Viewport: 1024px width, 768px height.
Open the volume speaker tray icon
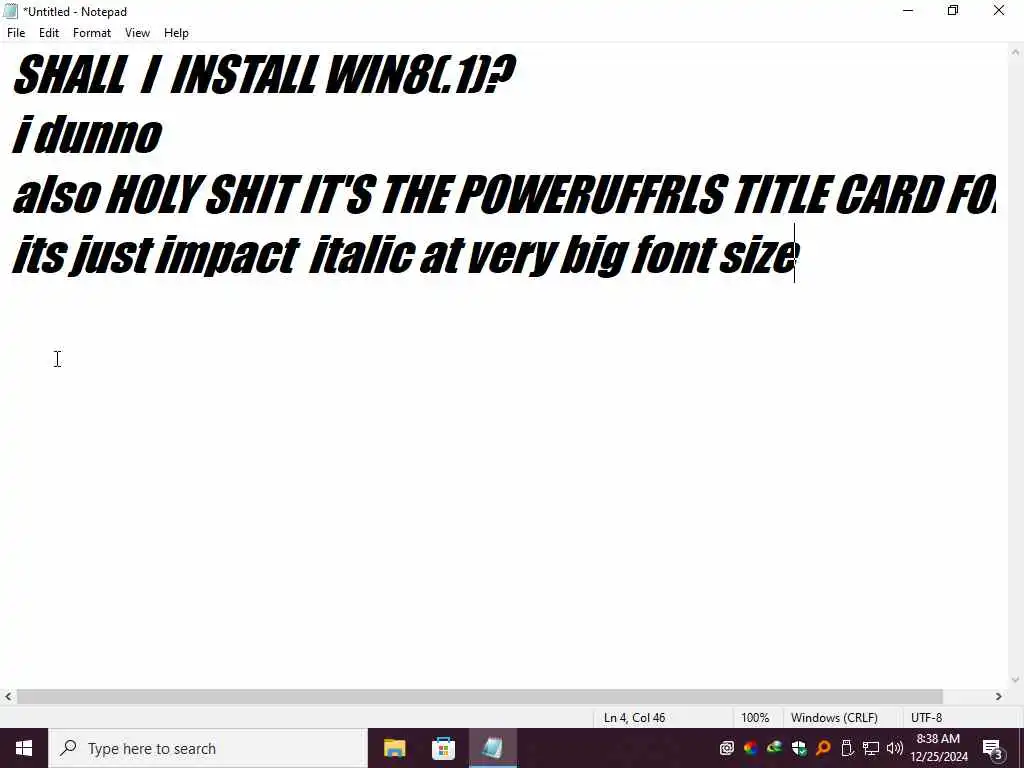point(895,748)
